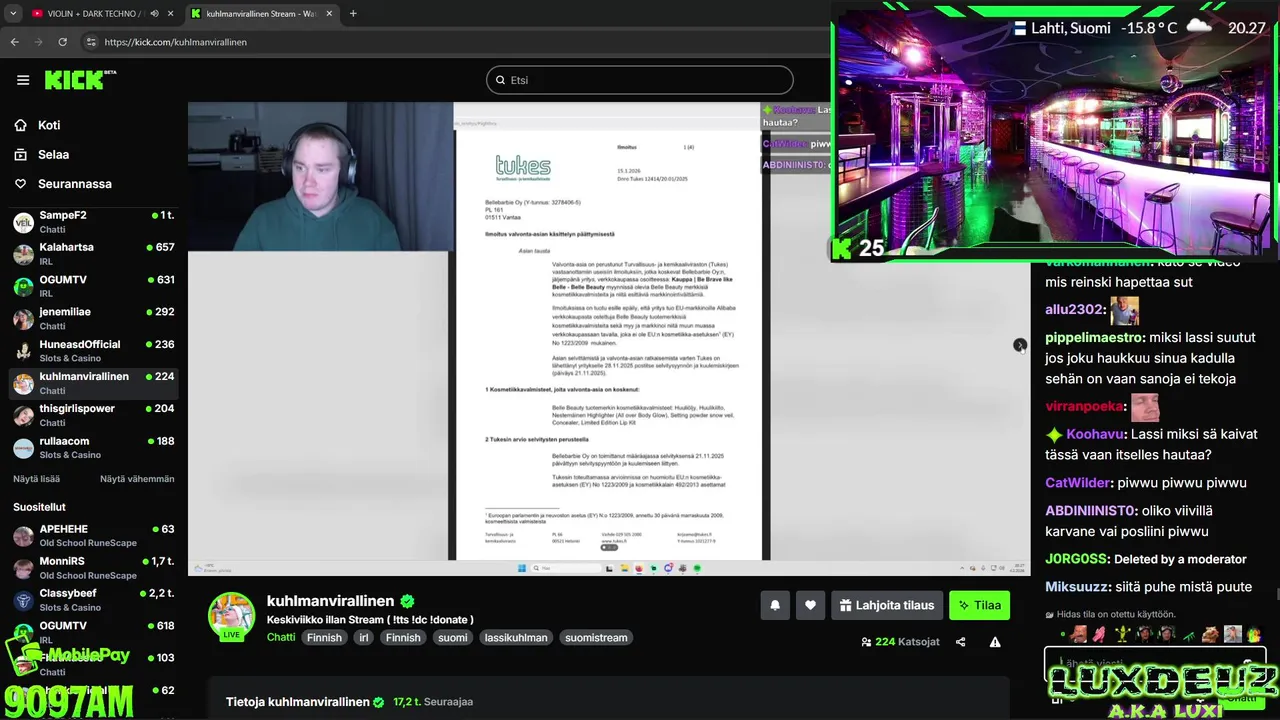Screen dimensions: 1280x720
Task: Reload the page
Action: click(x=62, y=42)
